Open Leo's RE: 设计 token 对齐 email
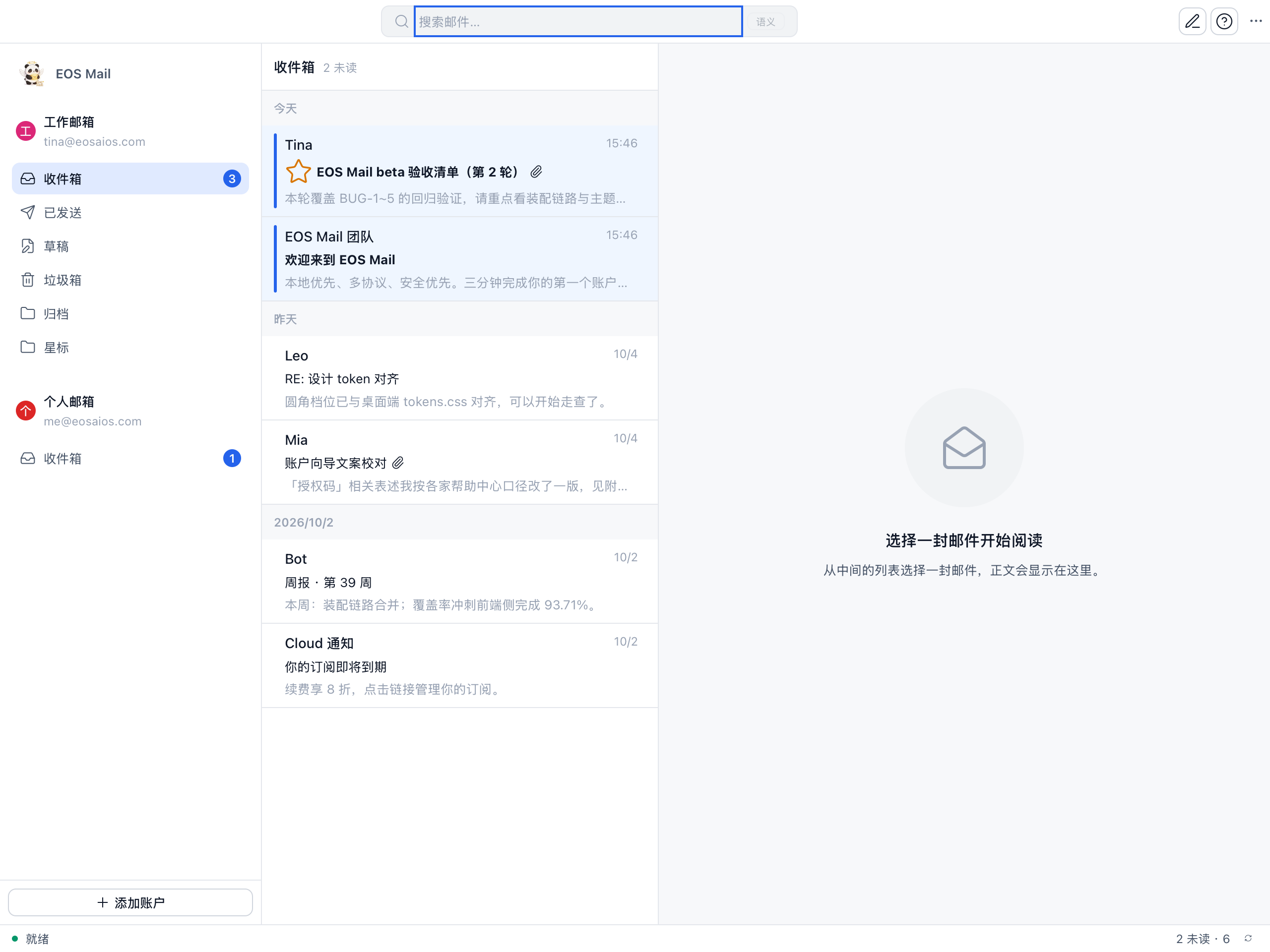 [460, 378]
